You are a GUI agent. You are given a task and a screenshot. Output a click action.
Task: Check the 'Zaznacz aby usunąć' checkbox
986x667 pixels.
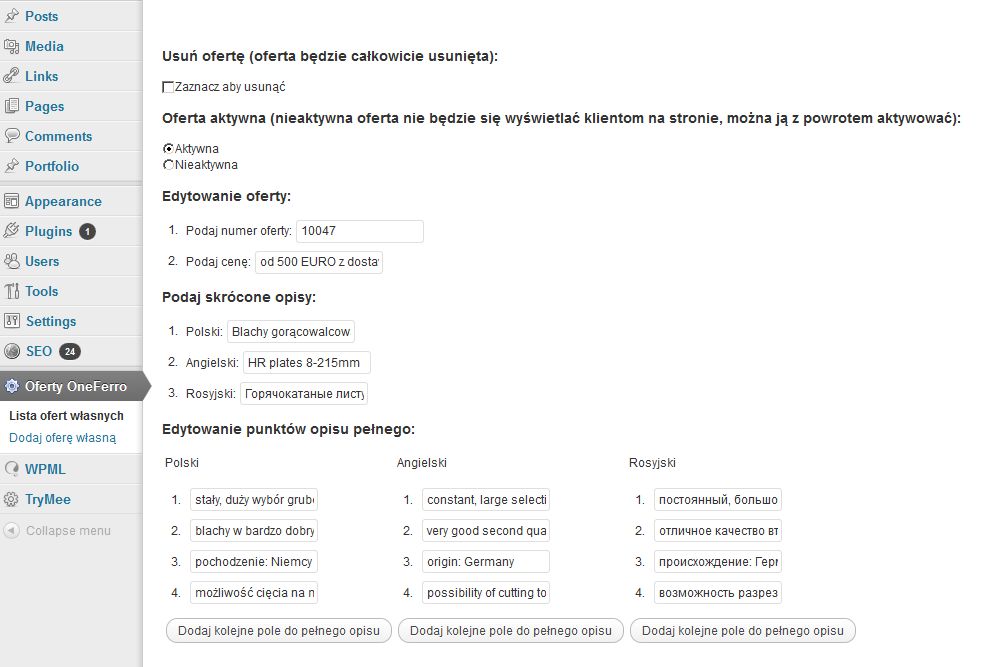pyautogui.click(x=168, y=87)
